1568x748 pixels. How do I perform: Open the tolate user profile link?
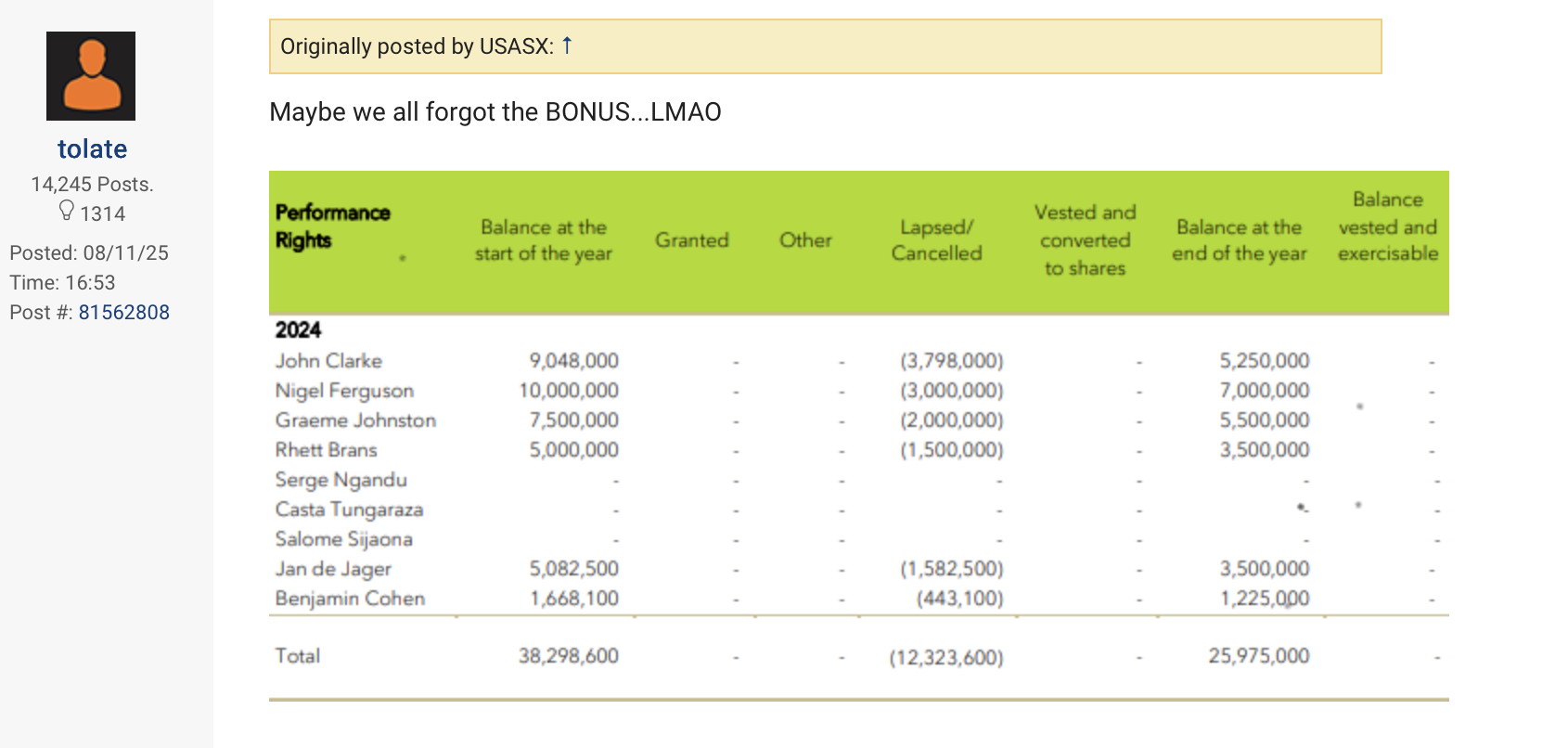click(92, 148)
